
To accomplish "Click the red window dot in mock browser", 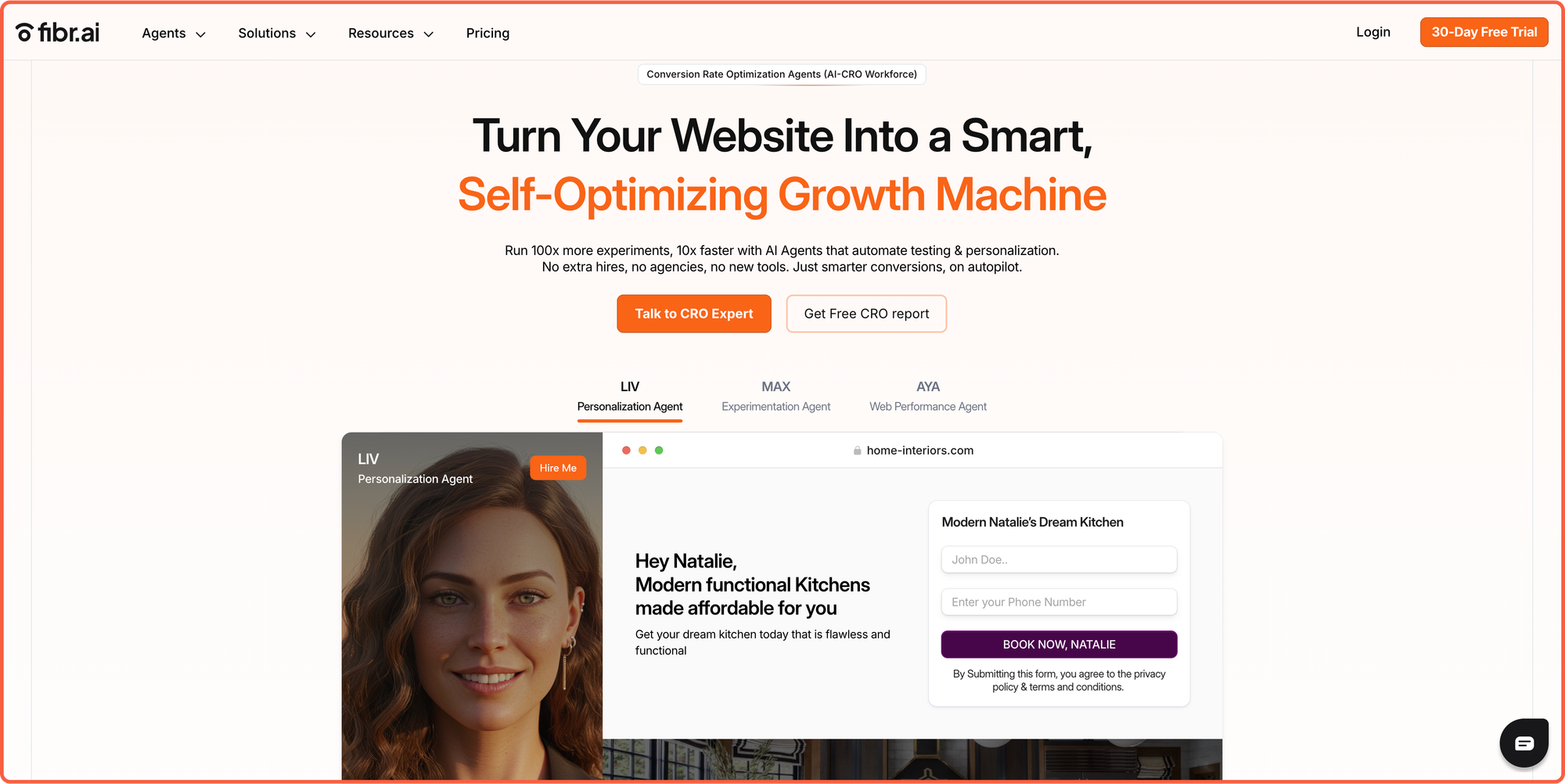I will point(626,450).
